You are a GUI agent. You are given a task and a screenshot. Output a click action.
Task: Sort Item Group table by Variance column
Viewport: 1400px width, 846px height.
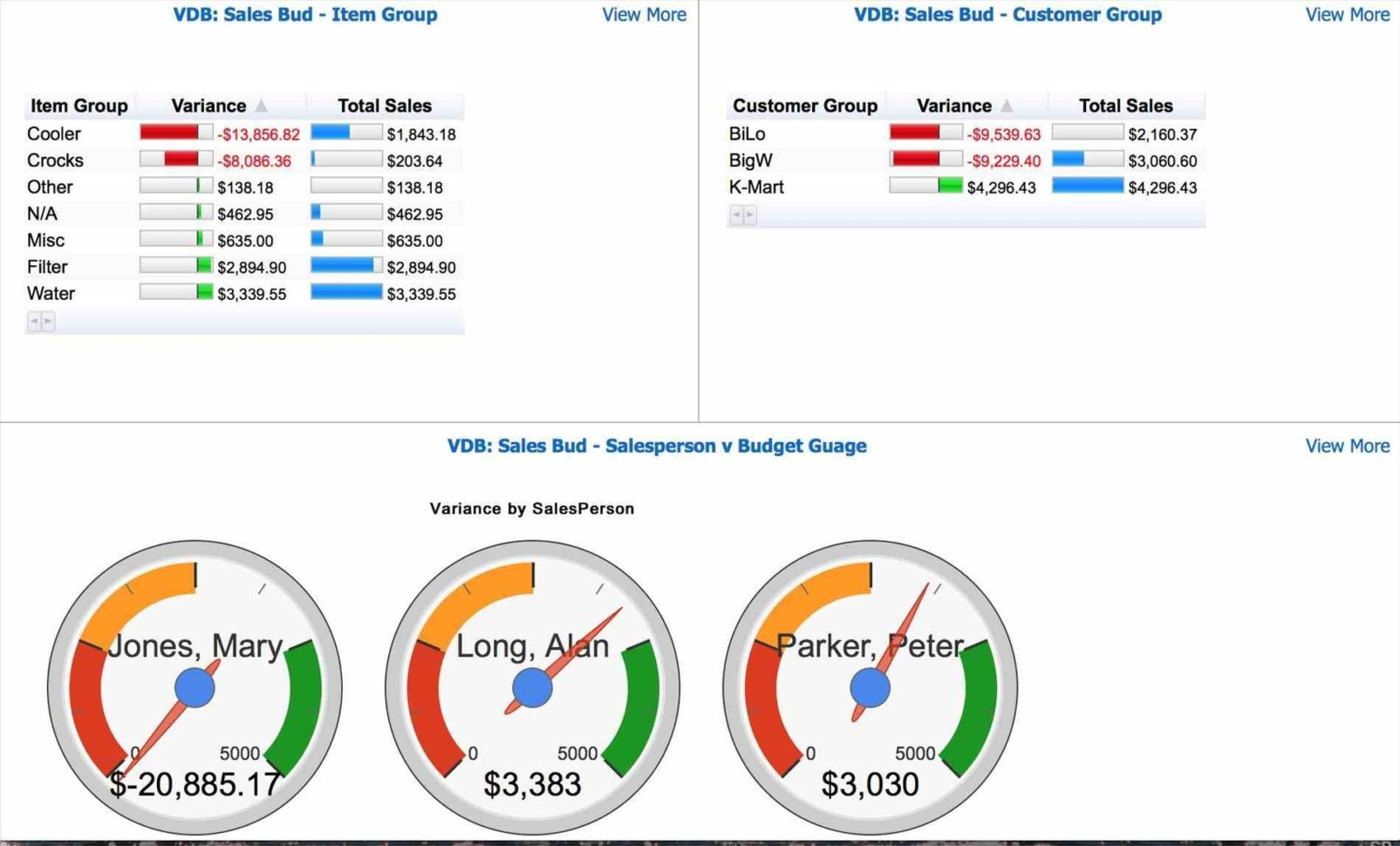222,106
